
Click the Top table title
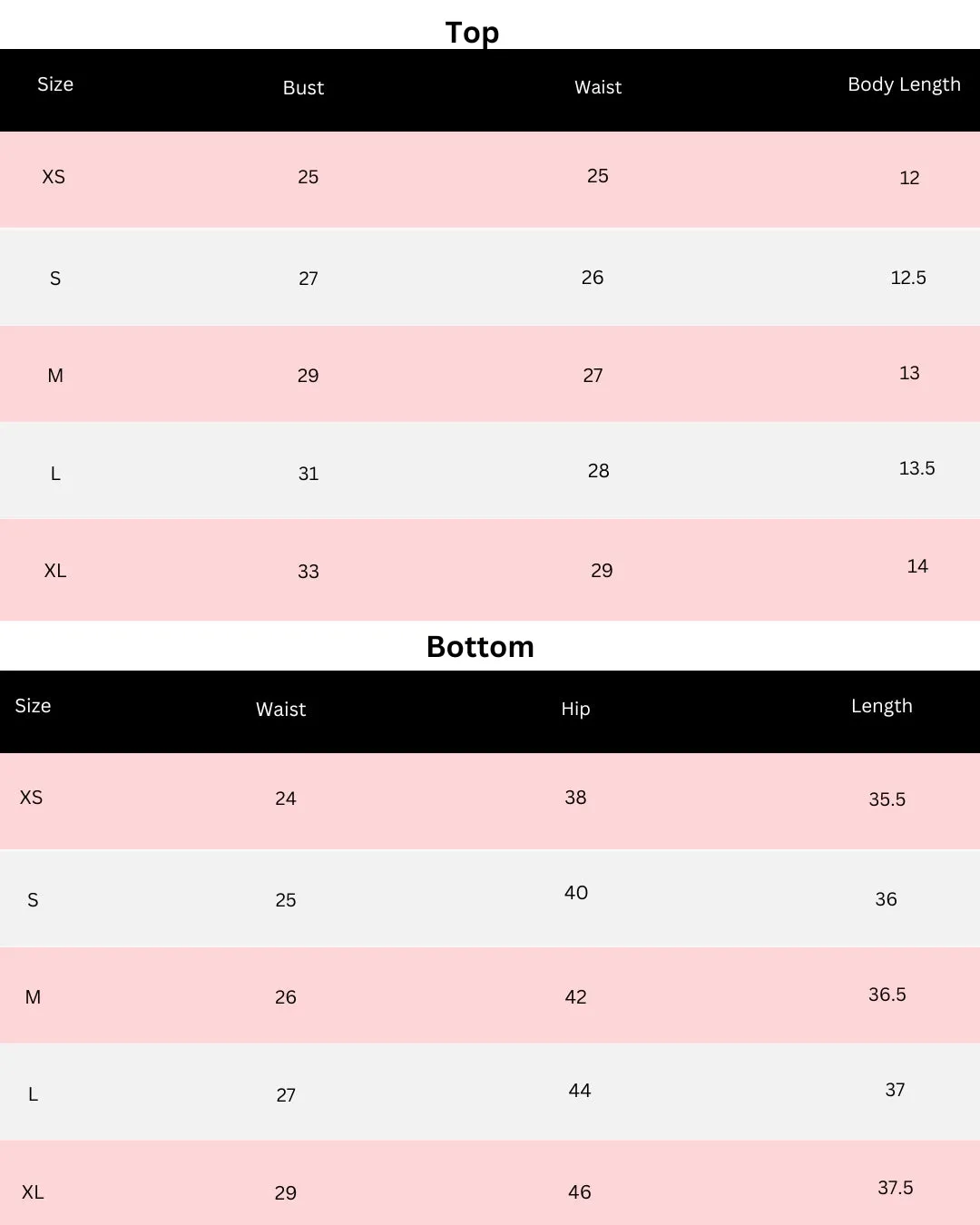tap(472, 33)
